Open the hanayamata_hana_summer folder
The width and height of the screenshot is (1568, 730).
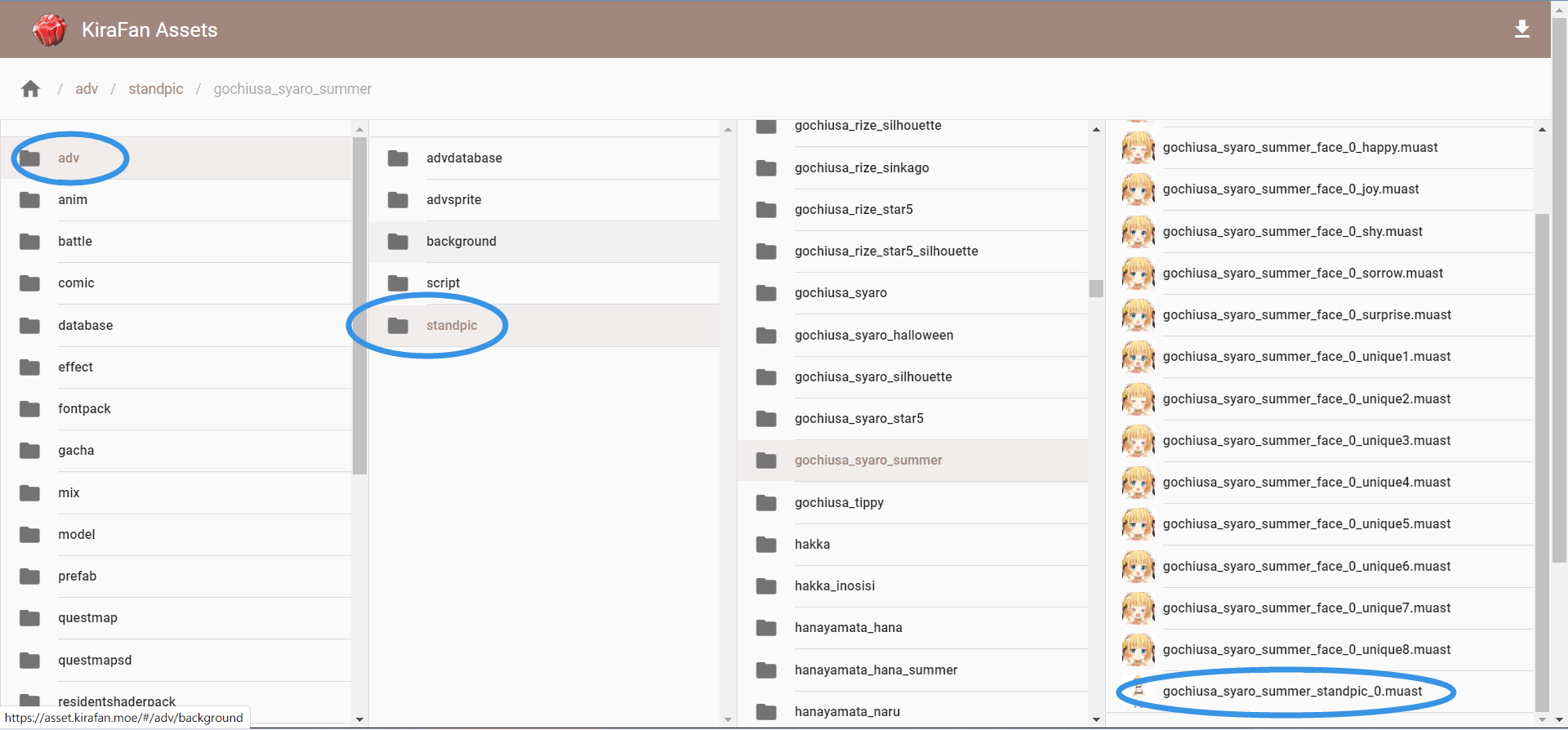(x=913, y=670)
